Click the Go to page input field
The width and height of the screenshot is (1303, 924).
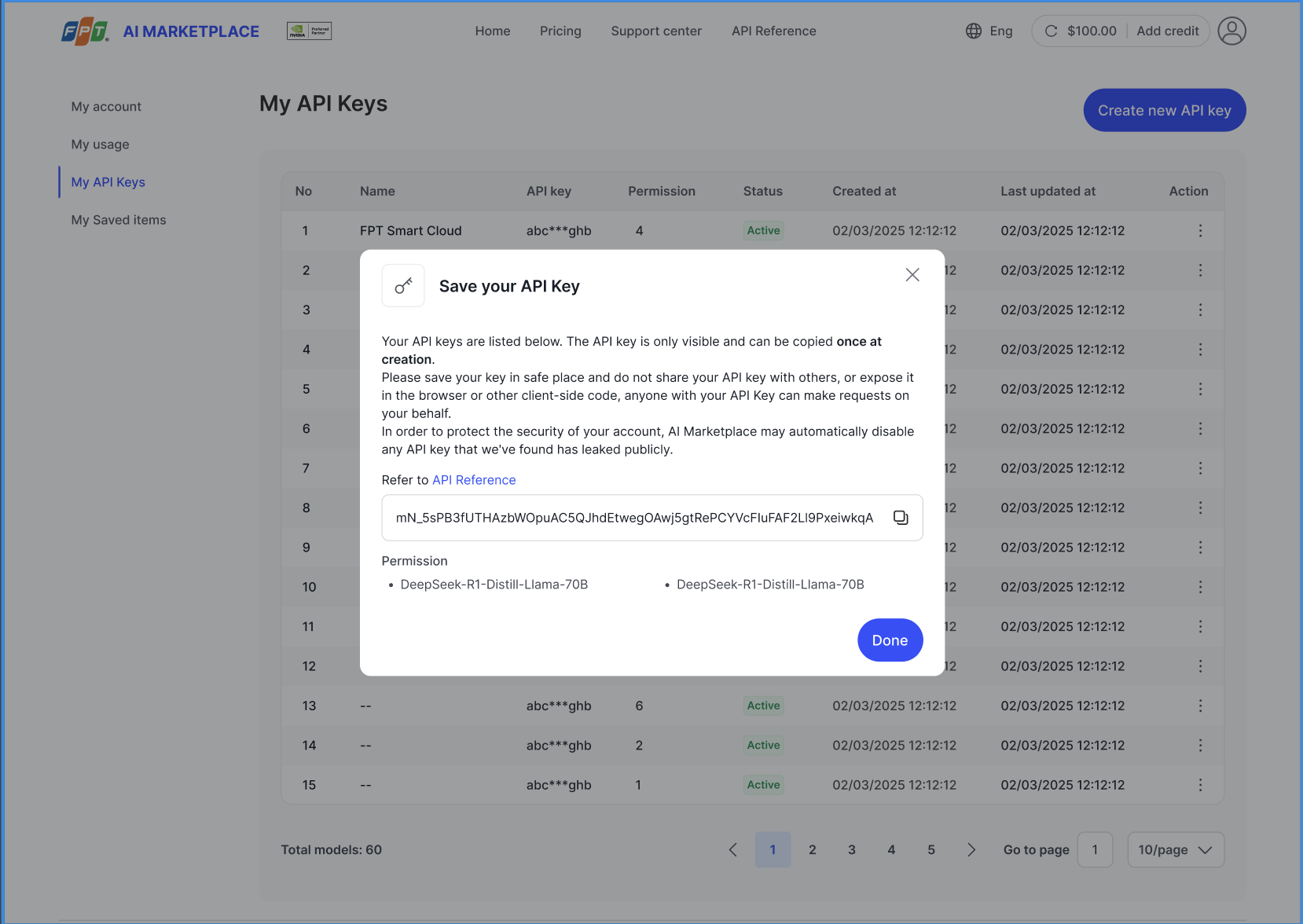click(x=1095, y=850)
